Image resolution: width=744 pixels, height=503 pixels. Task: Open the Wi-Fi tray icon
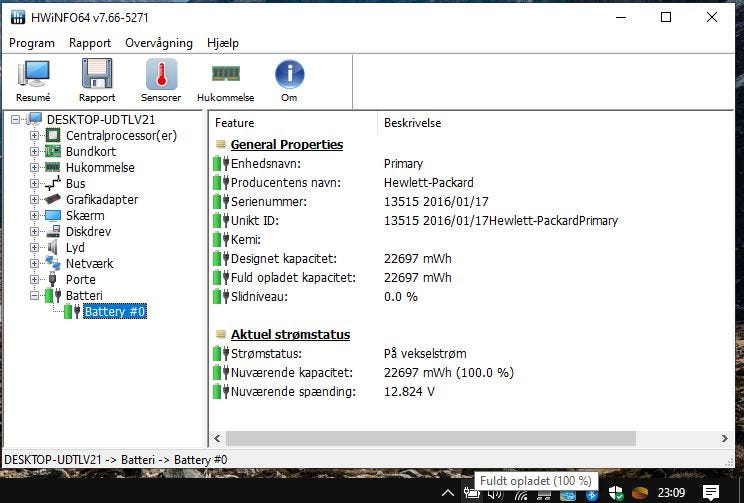(521, 494)
